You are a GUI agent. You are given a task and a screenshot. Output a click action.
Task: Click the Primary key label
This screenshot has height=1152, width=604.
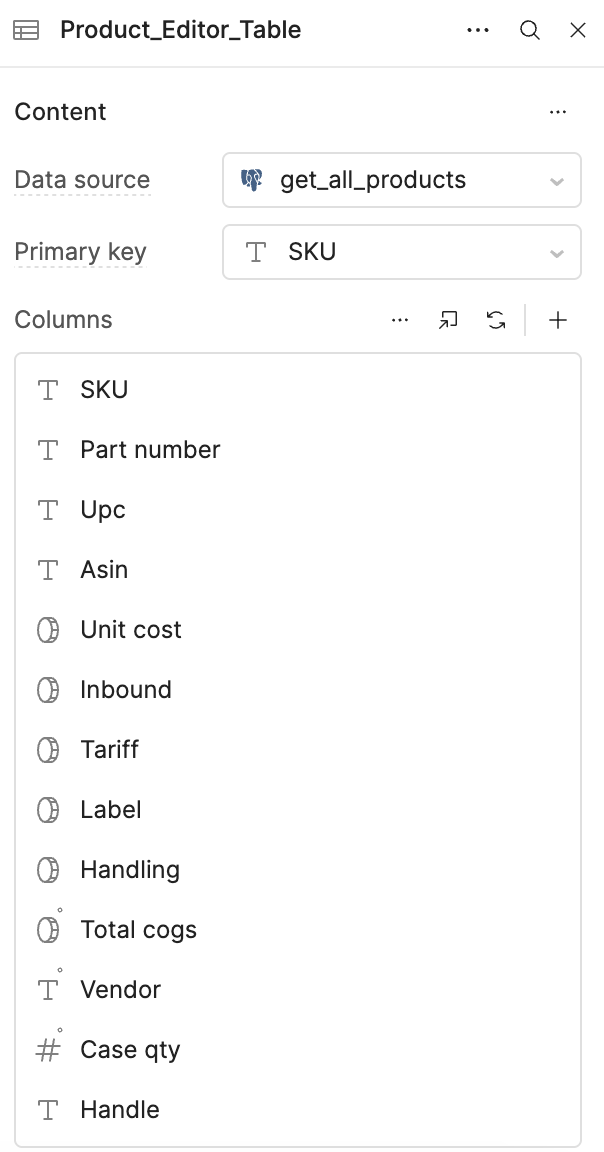(x=81, y=252)
